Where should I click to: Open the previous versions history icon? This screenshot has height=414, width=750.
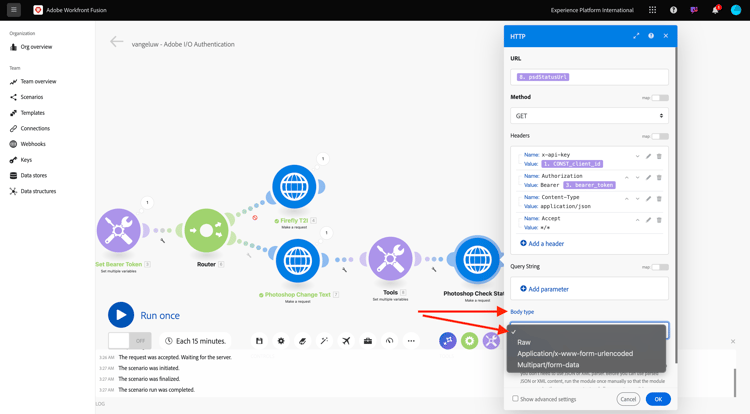coord(390,341)
